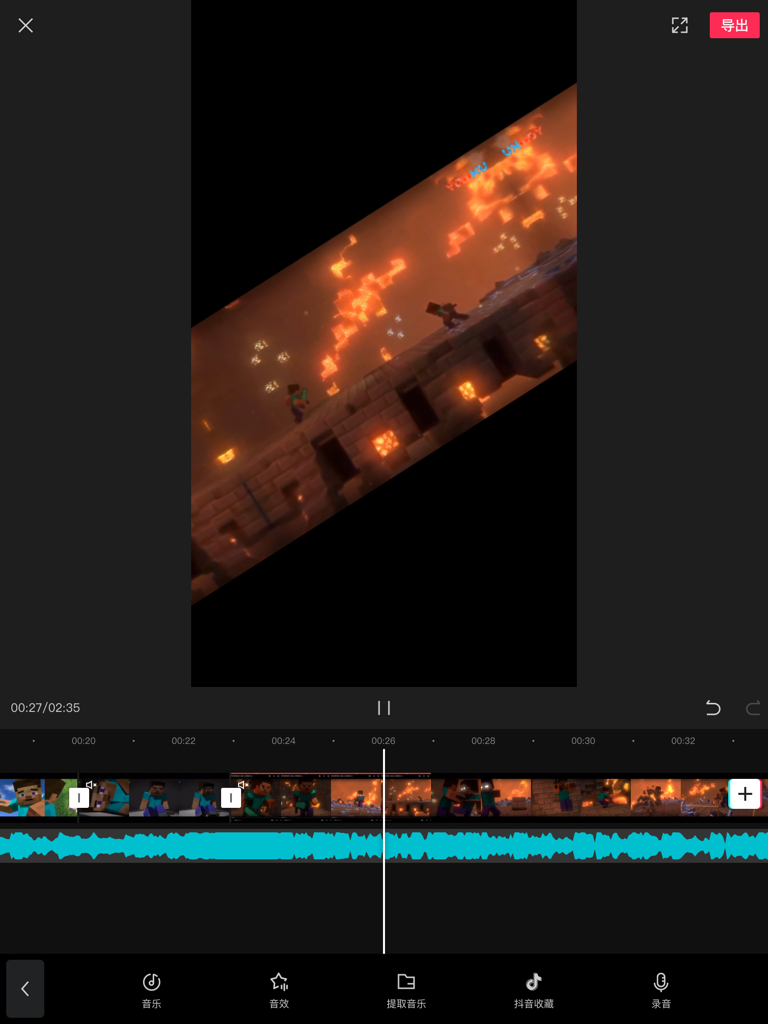Open transition between clips near 00:20
Screen dimensions: 768x1024
point(79,797)
